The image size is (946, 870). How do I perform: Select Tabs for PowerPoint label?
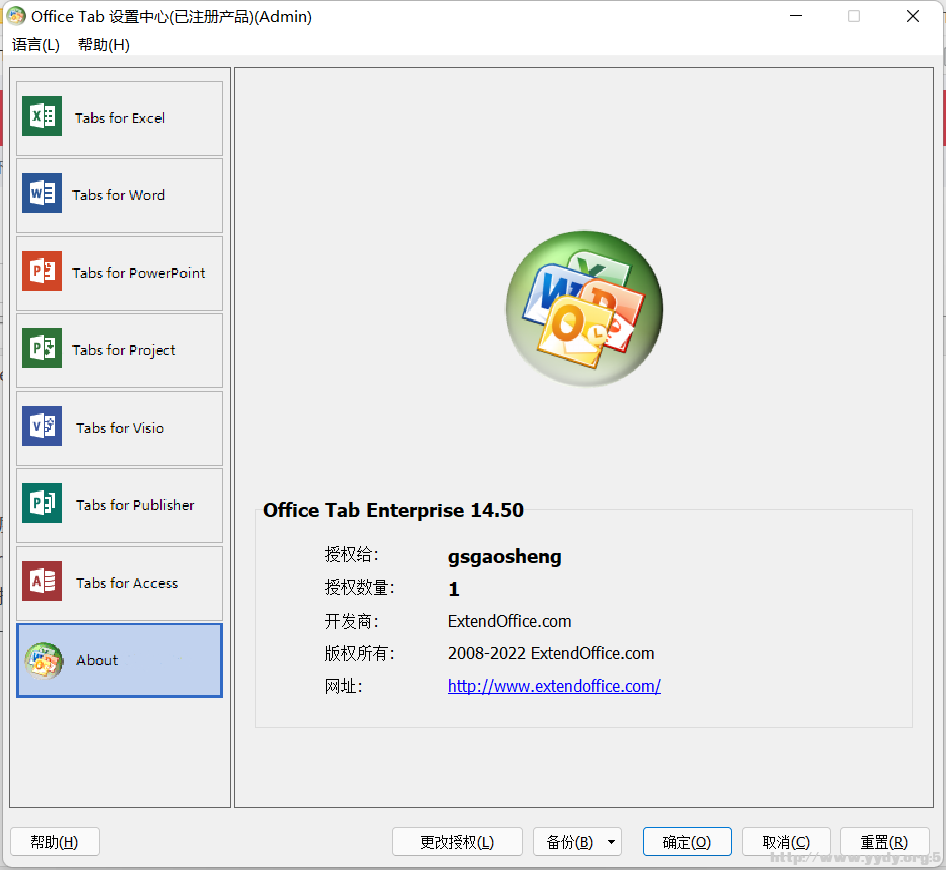pyautogui.click(x=139, y=273)
